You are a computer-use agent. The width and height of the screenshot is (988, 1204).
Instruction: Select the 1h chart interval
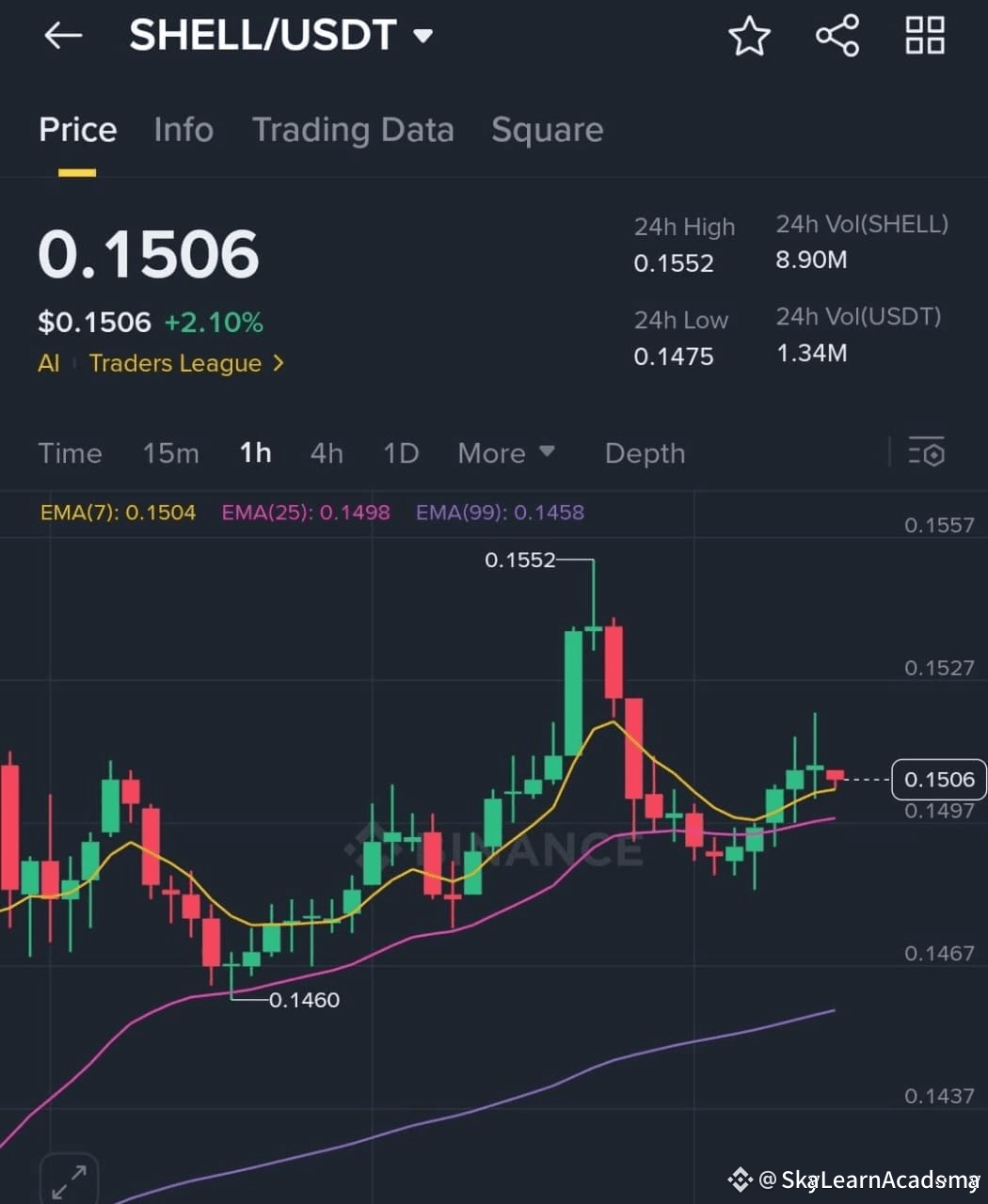pos(255,453)
